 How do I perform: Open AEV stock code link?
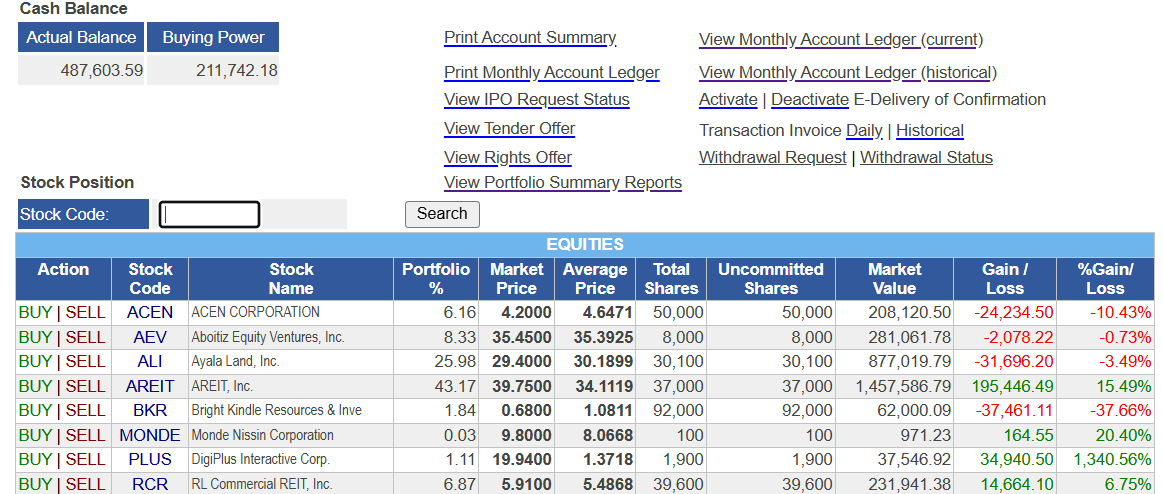150,337
